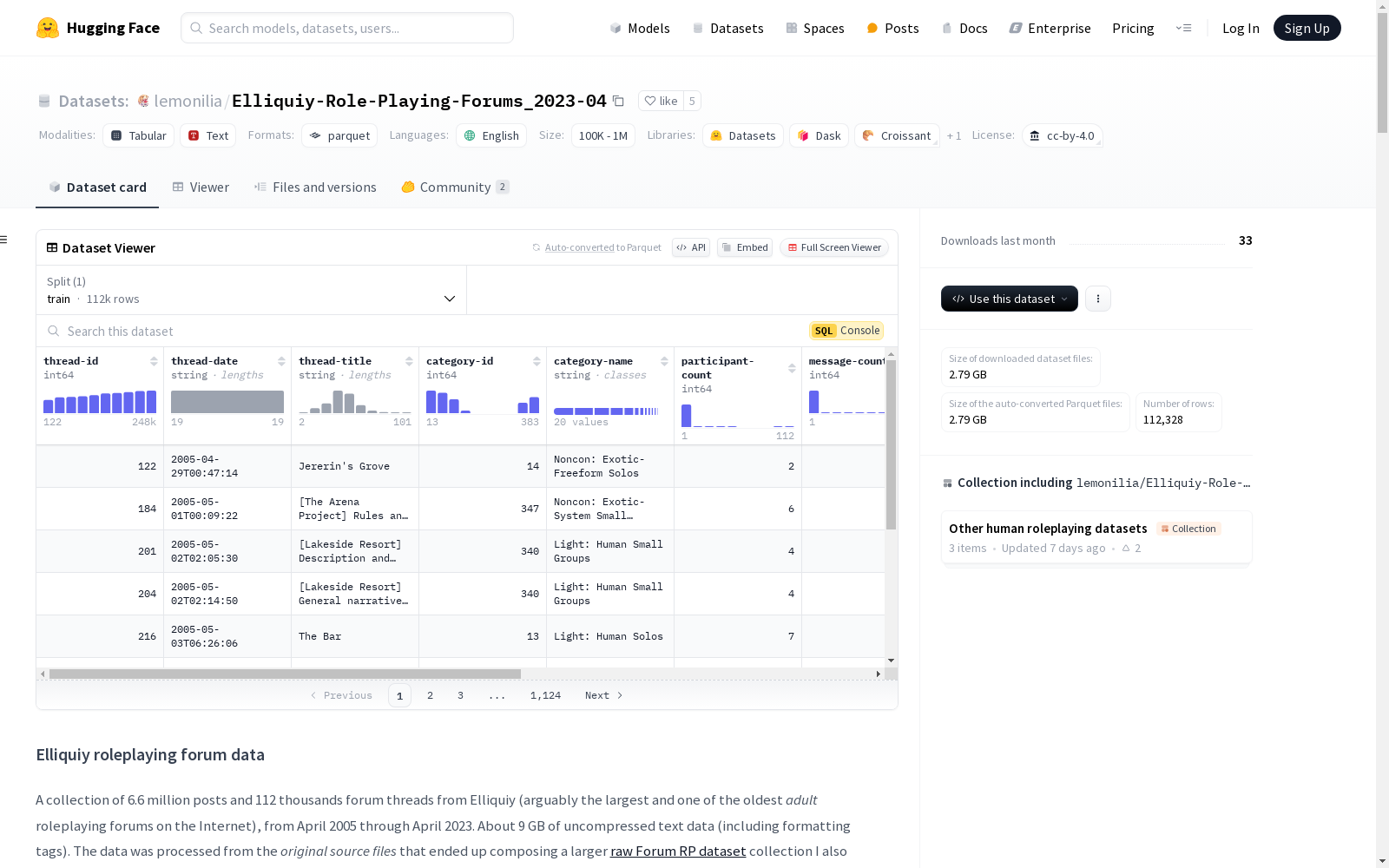The width and height of the screenshot is (1389, 868).
Task: Focus the search models, datasets, users field
Action: (347, 28)
